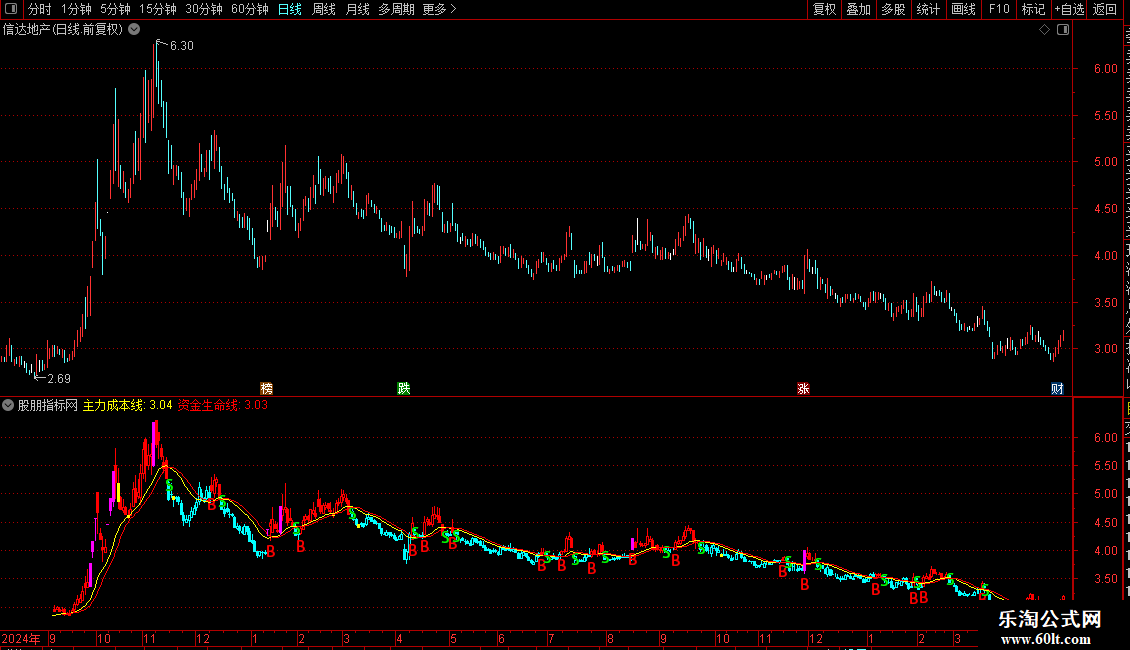Click the 复权 button

point(824,9)
